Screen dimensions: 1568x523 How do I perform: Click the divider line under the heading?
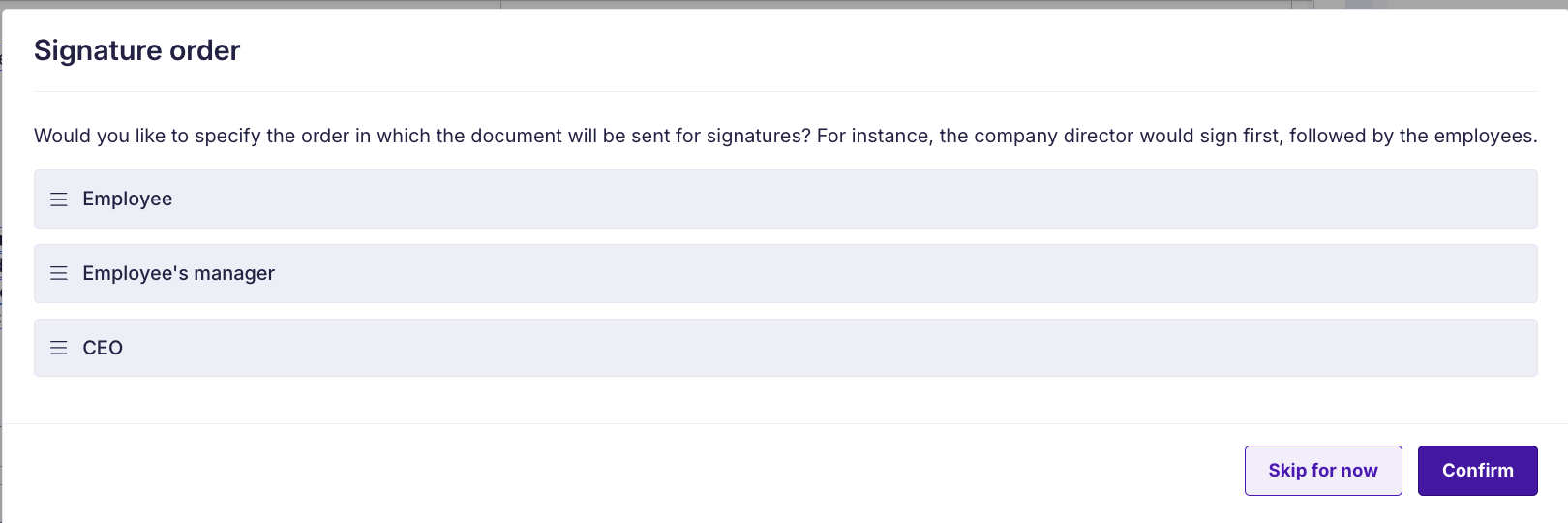coord(785,91)
